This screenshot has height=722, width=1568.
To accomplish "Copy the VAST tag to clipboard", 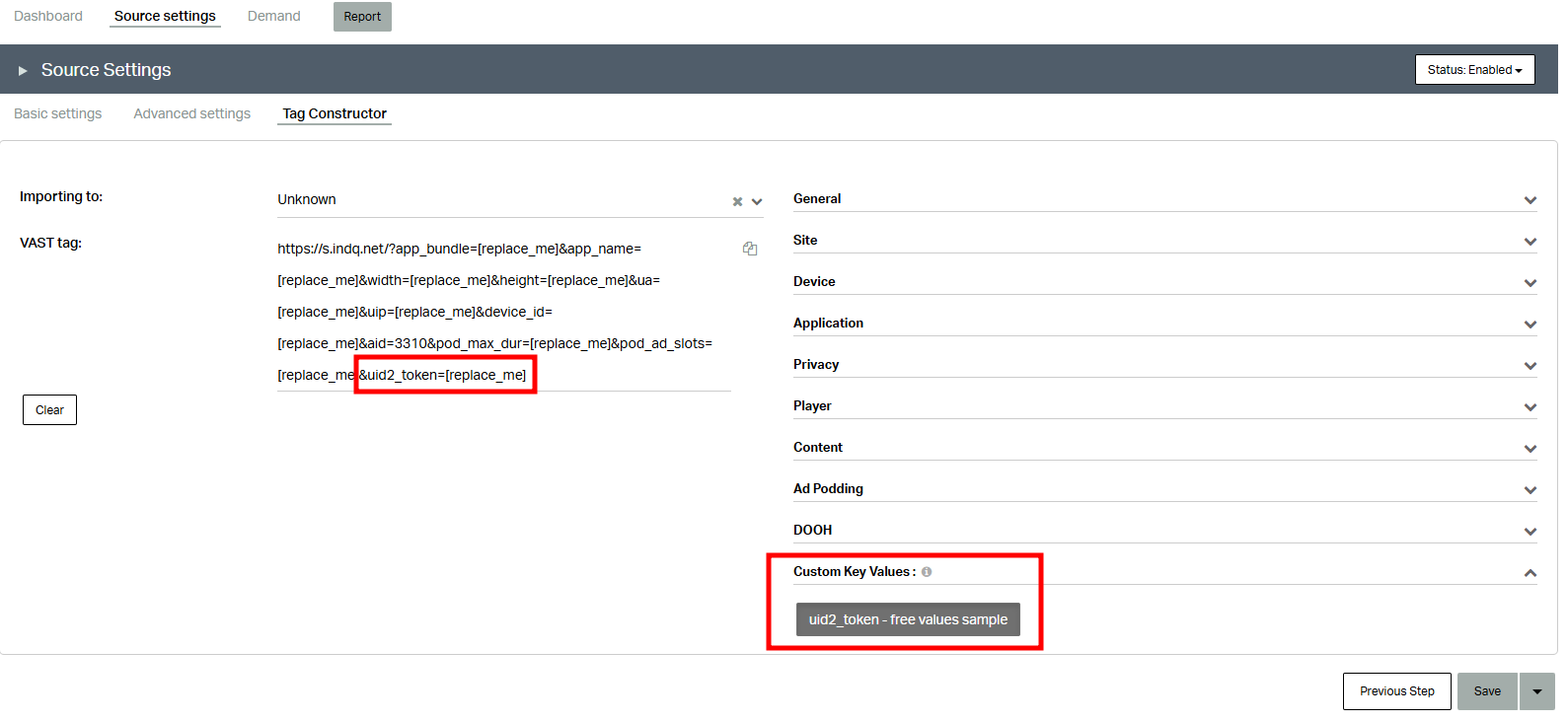I will coord(750,249).
